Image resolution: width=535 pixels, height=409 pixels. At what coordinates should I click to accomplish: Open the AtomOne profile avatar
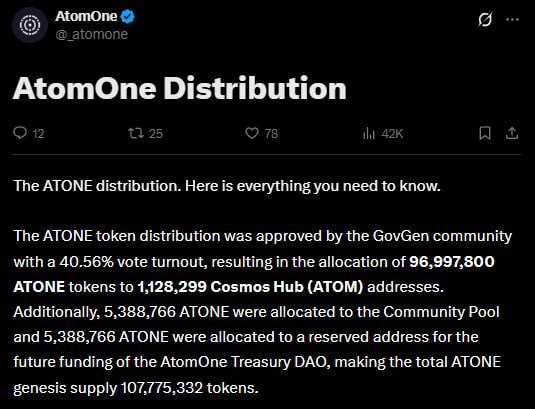(30, 25)
